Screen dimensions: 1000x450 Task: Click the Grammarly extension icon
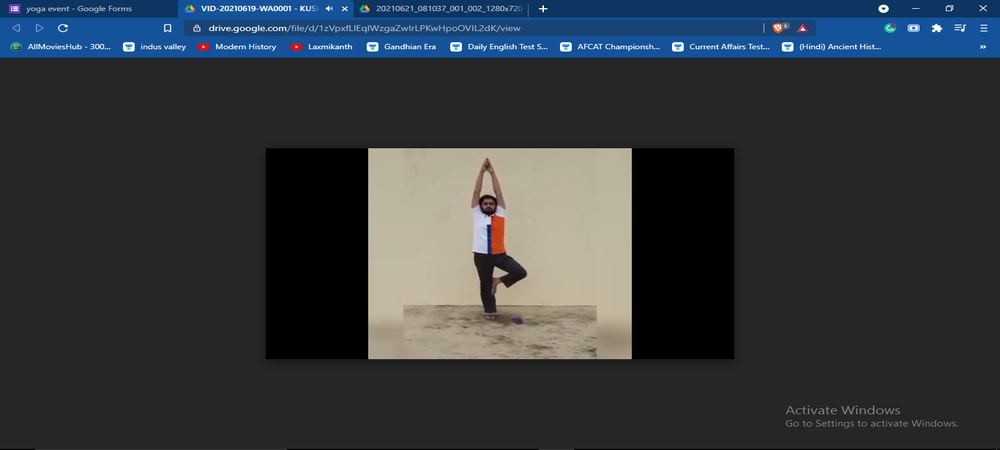click(890, 28)
